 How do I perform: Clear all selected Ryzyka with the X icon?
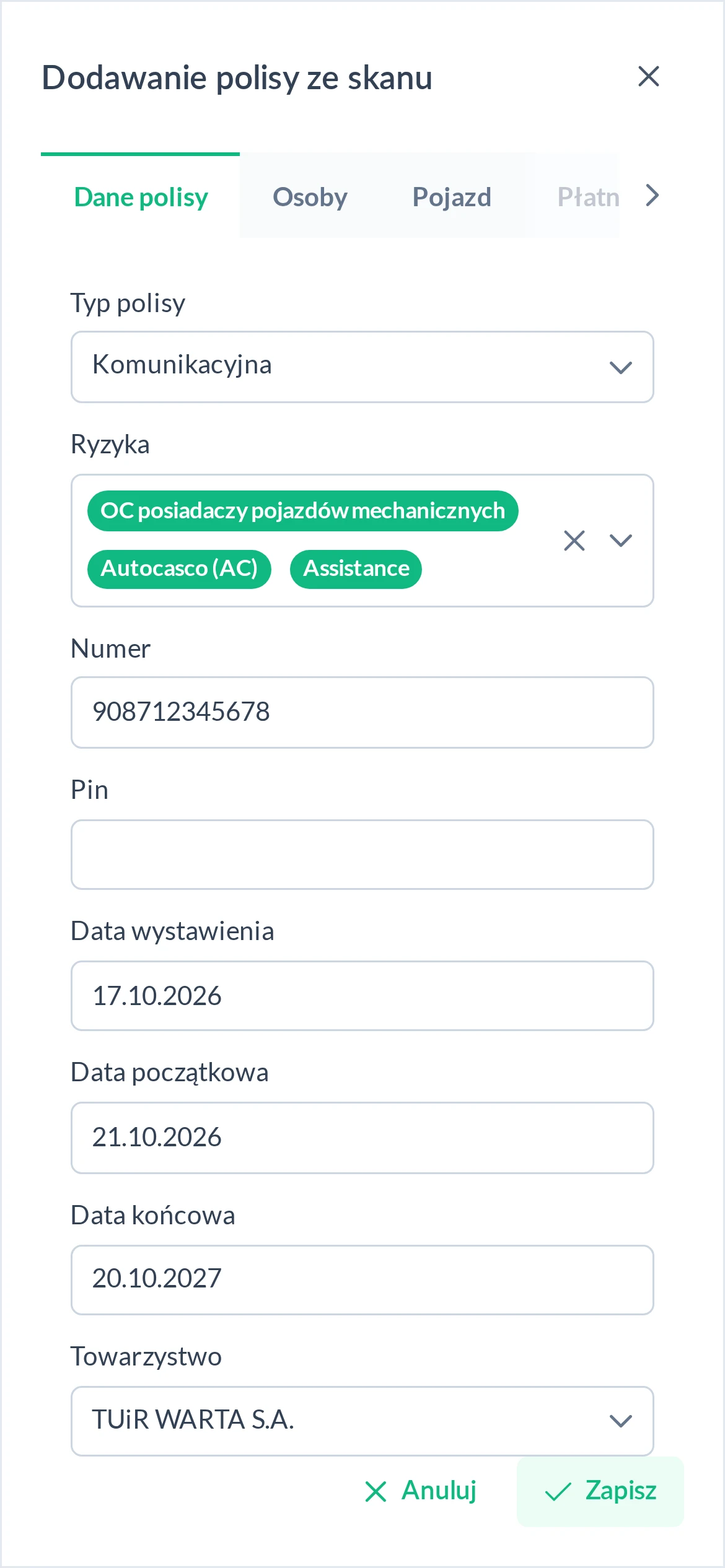574,541
